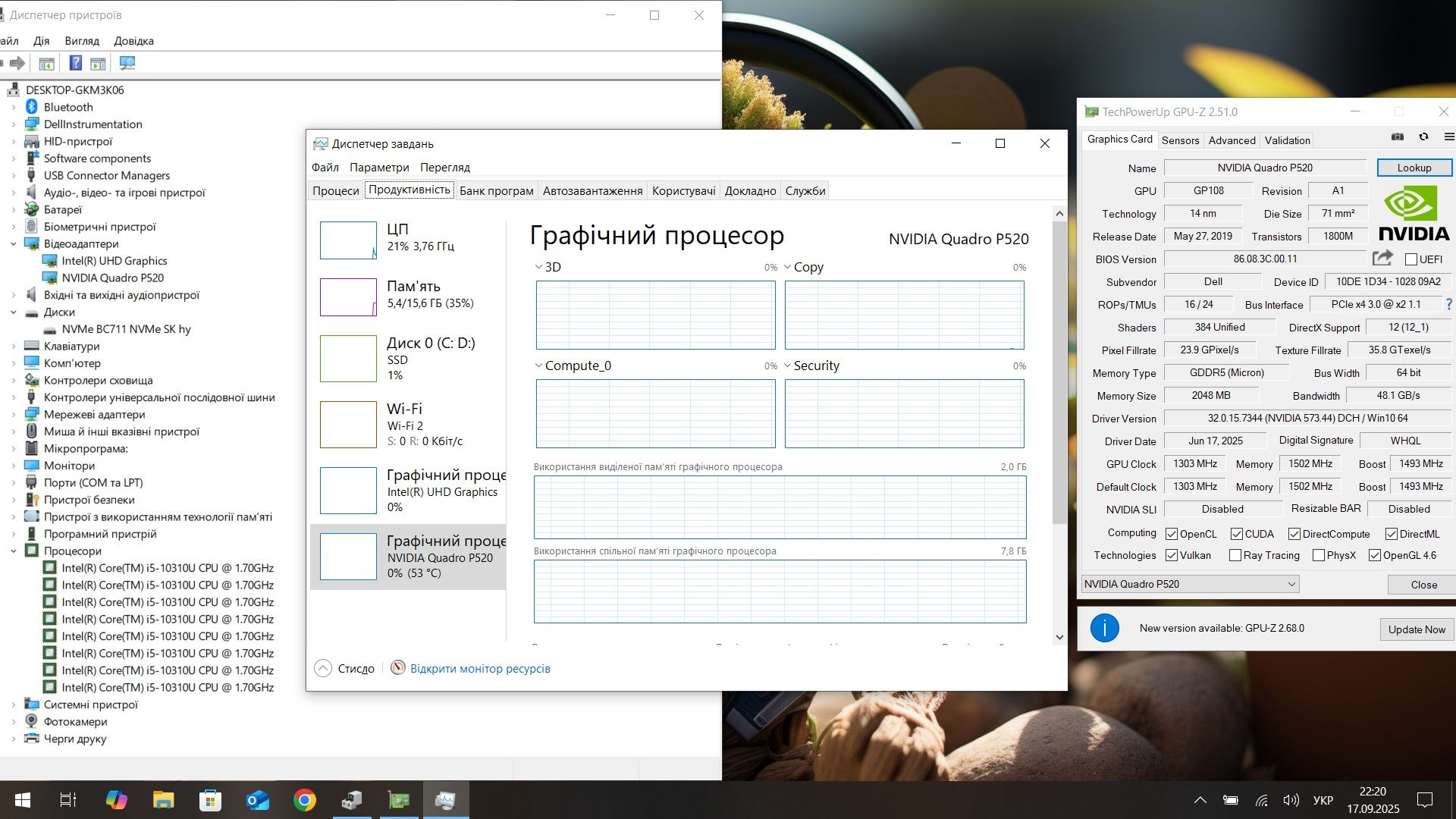Open Microsoft Store from the taskbar
This screenshot has width=1456, height=819.
coord(210,800)
